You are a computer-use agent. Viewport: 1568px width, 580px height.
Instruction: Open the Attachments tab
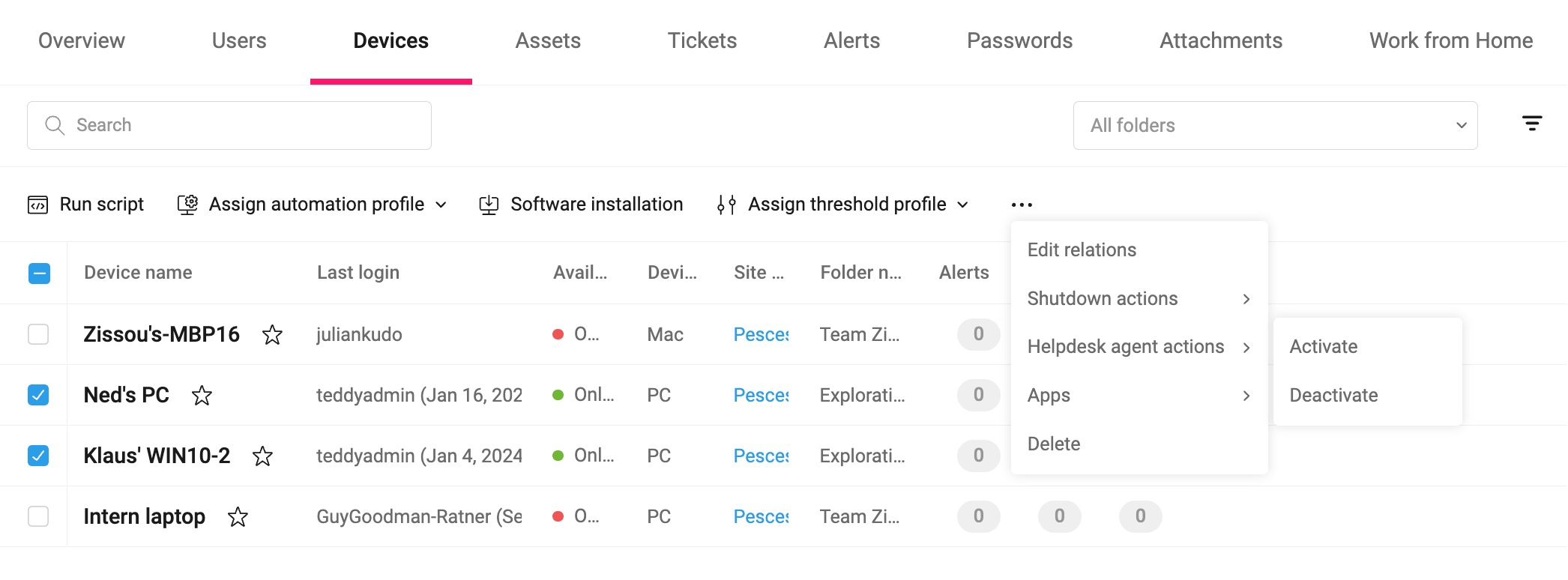click(1221, 40)
